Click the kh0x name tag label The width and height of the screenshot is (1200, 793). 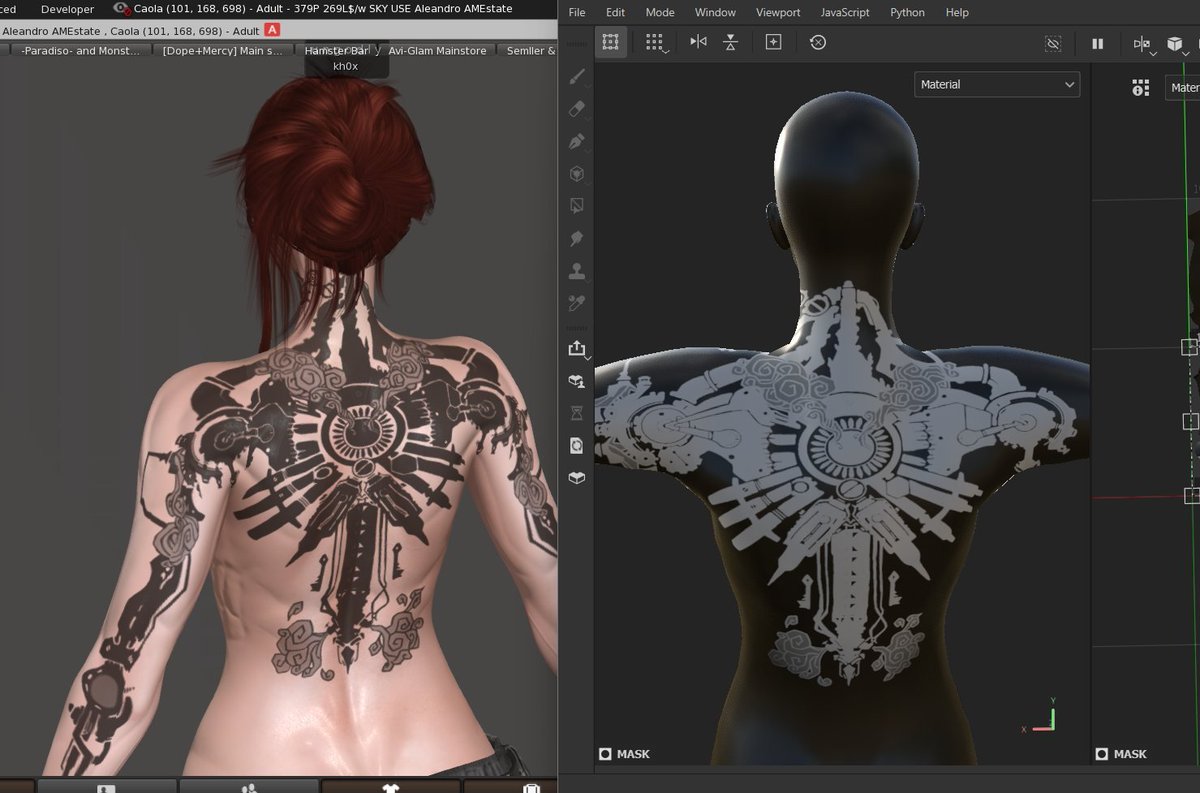345,66
